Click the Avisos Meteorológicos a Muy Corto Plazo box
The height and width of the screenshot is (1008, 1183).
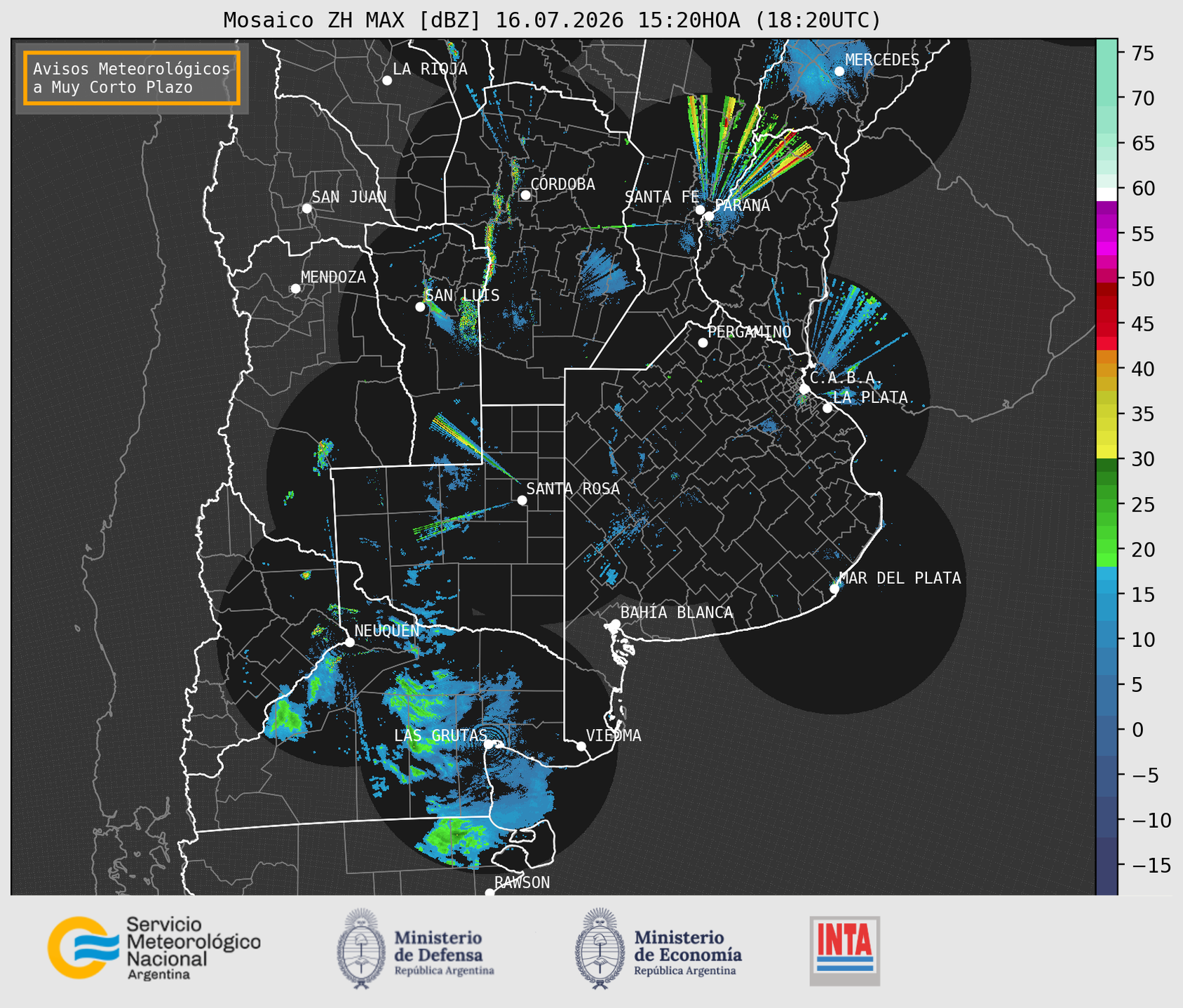[x=132, y=78]
